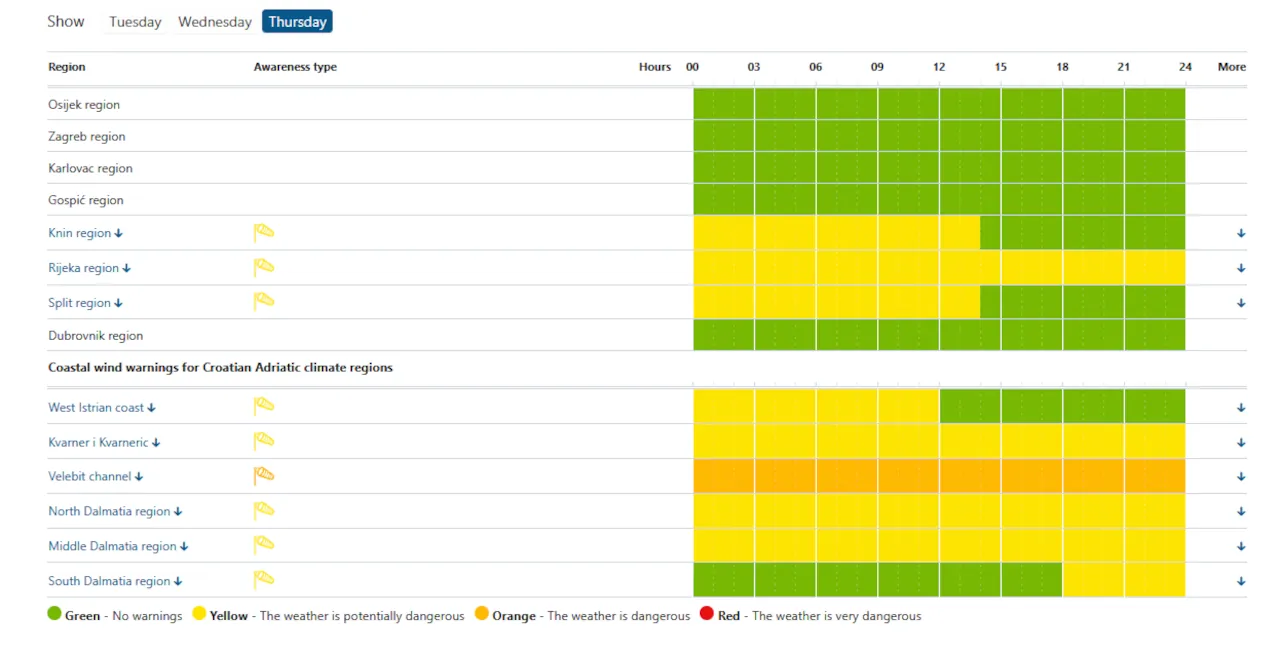This screenshot has width=1280, height=651.
Task: Click the North Dalmatia region wind icon
Action: tap(263, 511)
